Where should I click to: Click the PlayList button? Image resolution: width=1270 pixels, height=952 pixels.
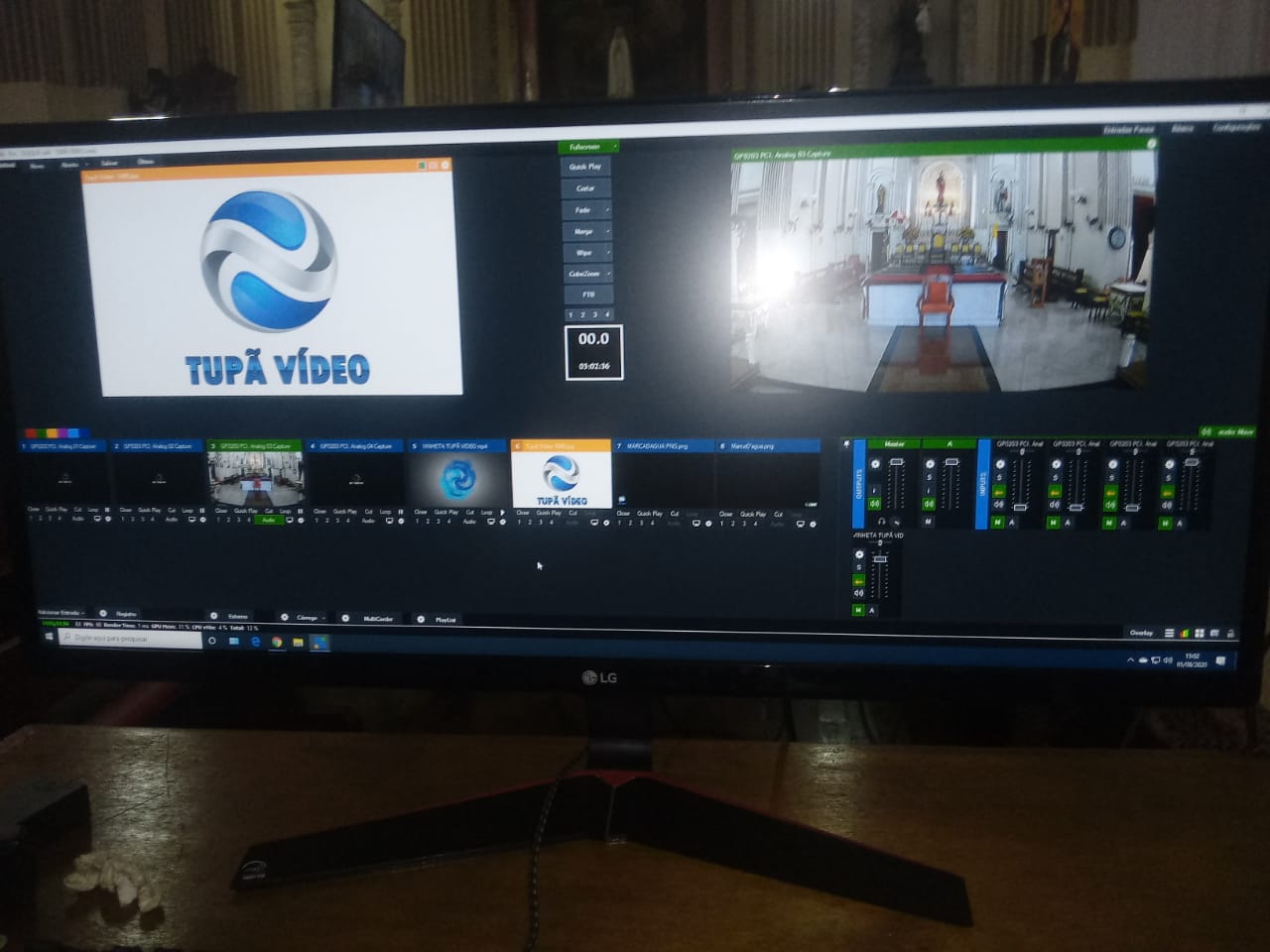[445, 619]
